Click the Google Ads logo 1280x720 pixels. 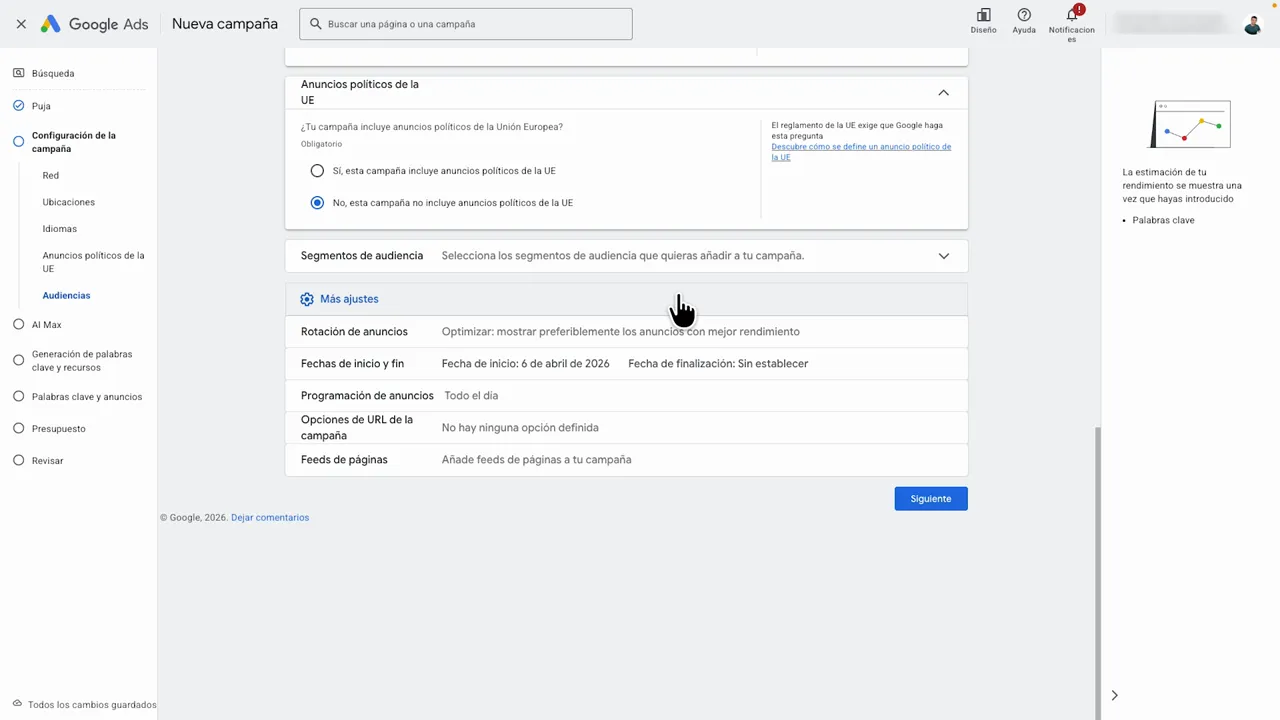coord(94,24)
